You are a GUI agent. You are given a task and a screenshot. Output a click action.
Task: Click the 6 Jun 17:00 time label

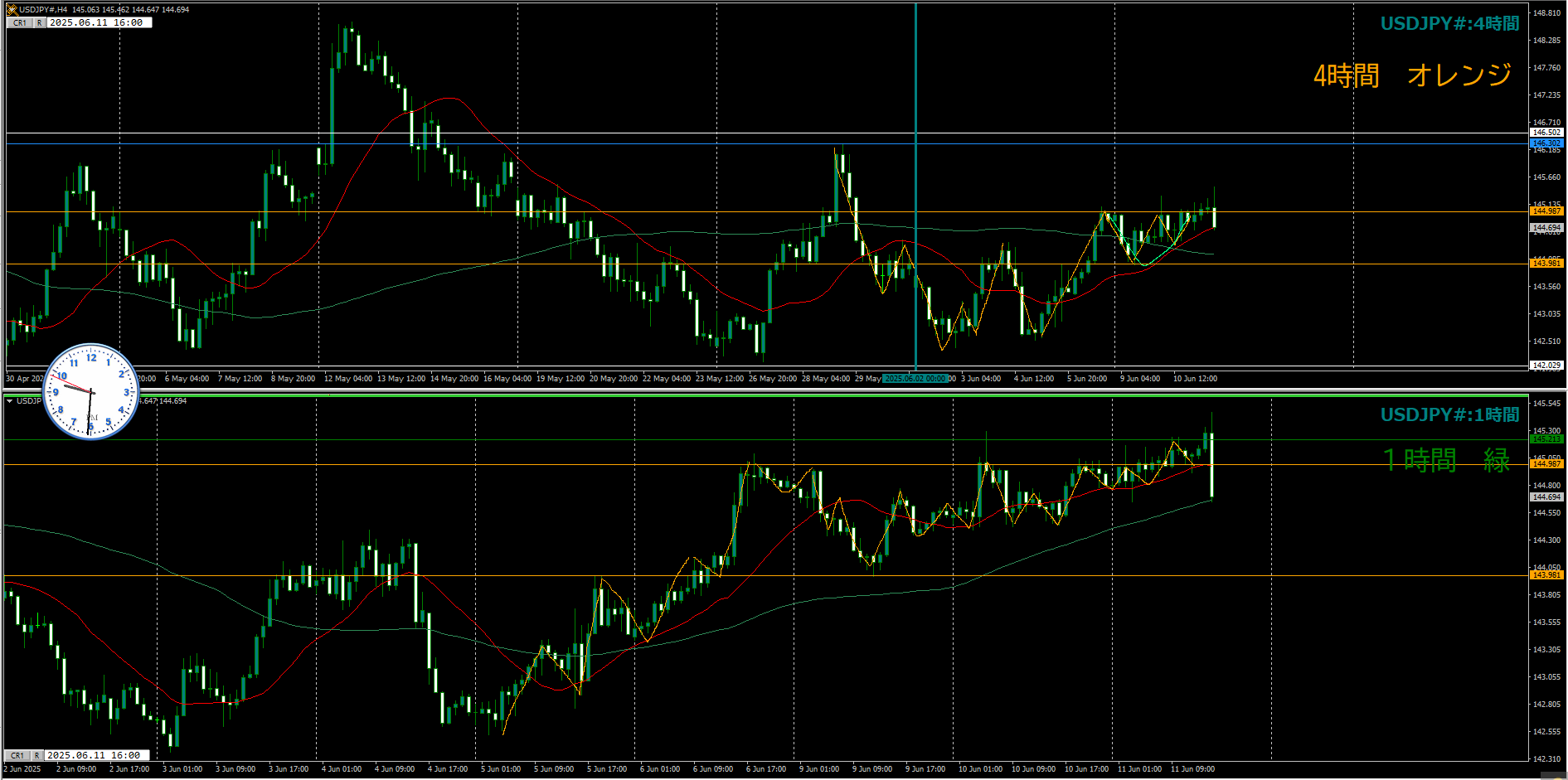click(x=766, y=769)
